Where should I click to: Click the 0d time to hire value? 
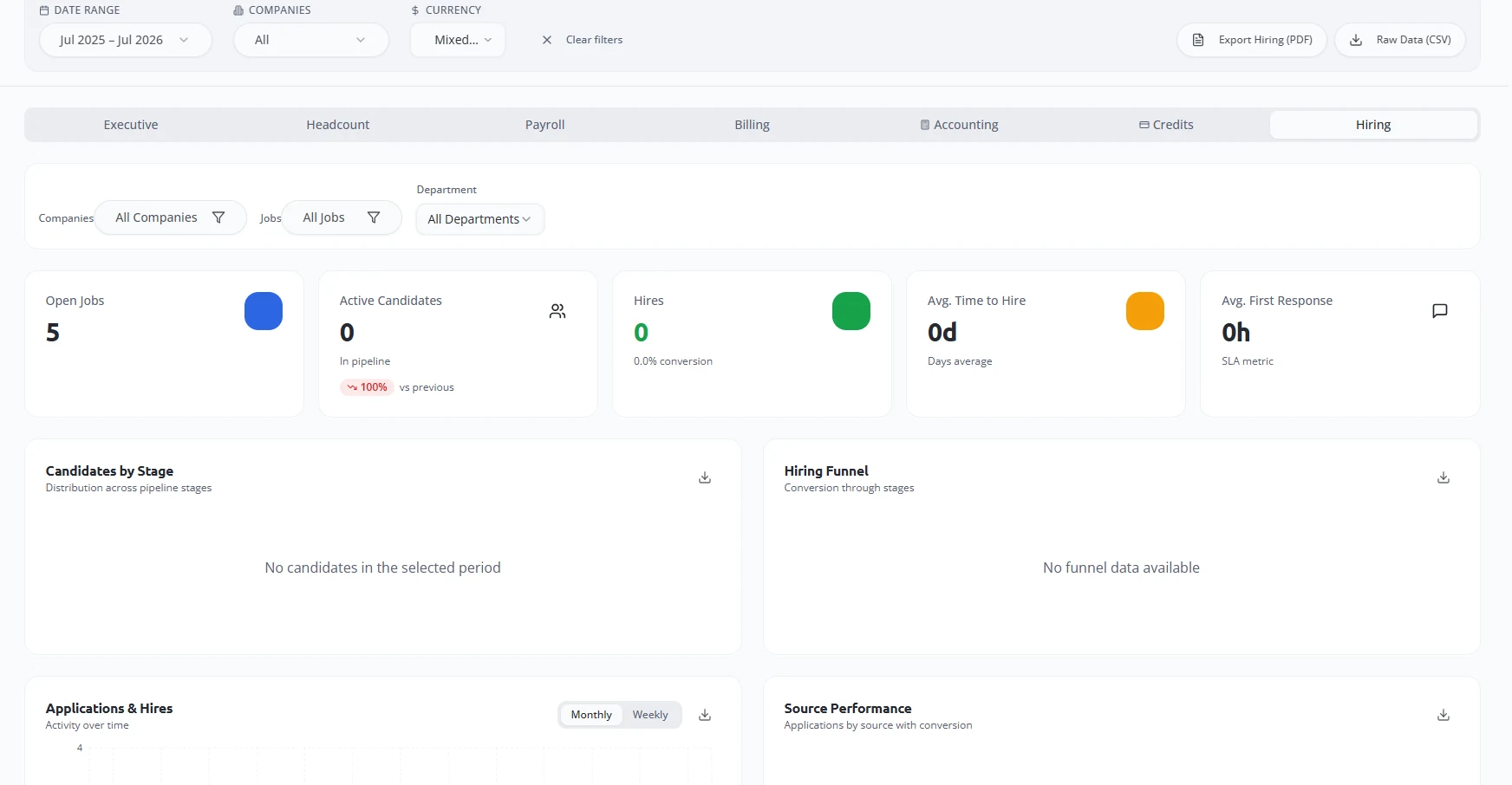coord(942,333)
